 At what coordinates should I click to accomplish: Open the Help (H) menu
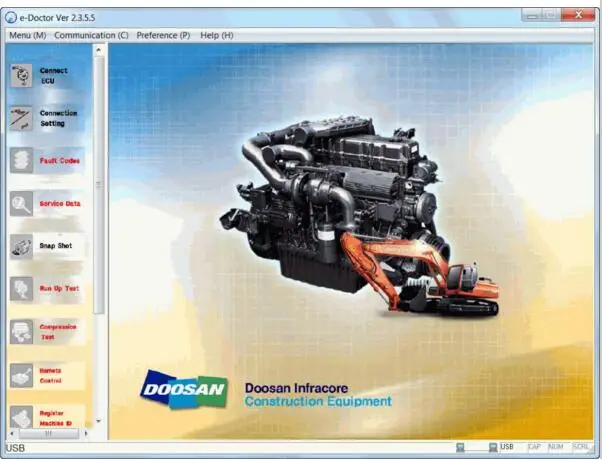pyautogui.click(x=217, y=35)
